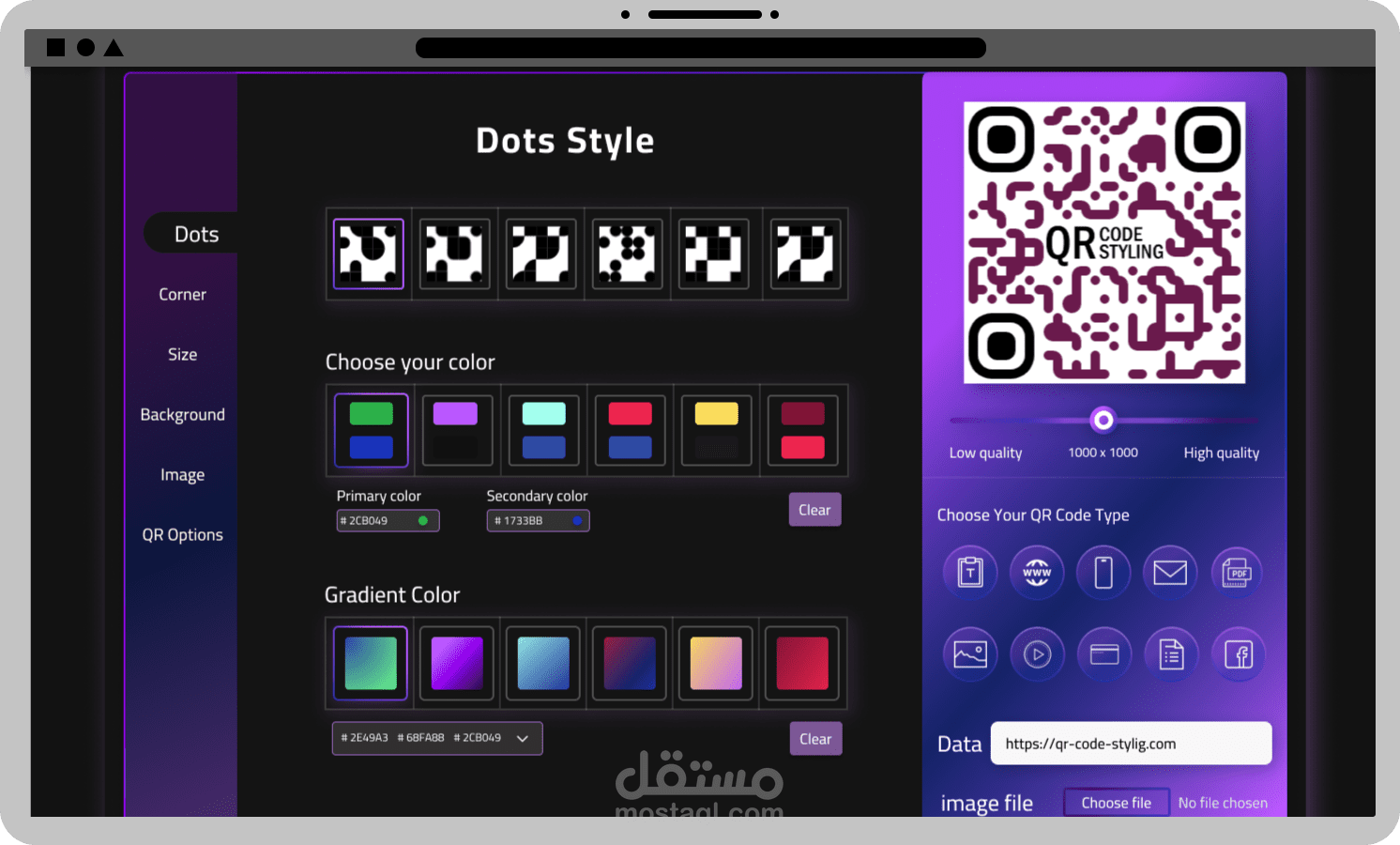This screenshot has height=845, width=1400.
Task: Open the blue secondary color picker dot
Action: (x=577, y=520)
